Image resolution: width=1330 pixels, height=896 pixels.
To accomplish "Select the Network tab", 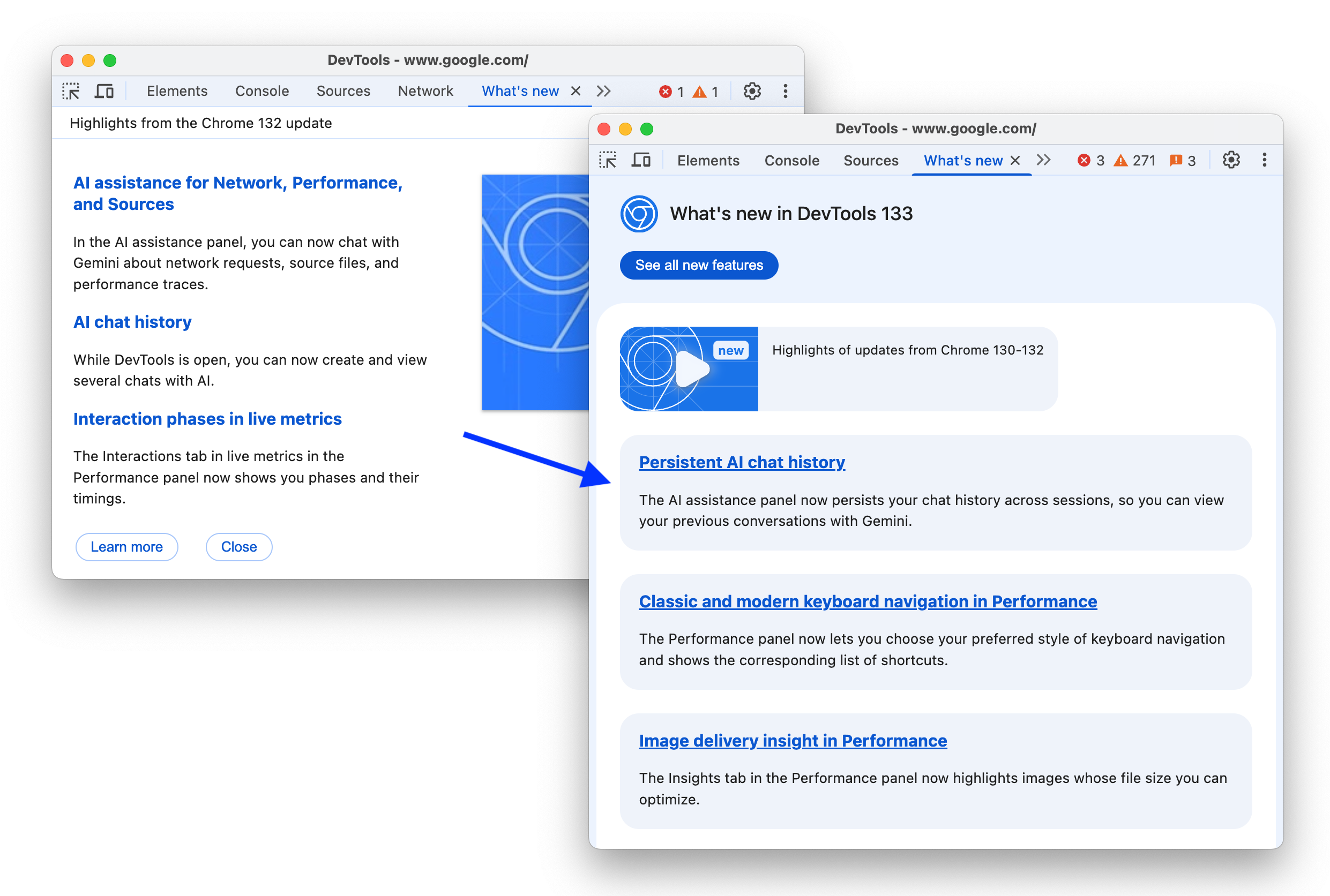I will tap(422, 91).
